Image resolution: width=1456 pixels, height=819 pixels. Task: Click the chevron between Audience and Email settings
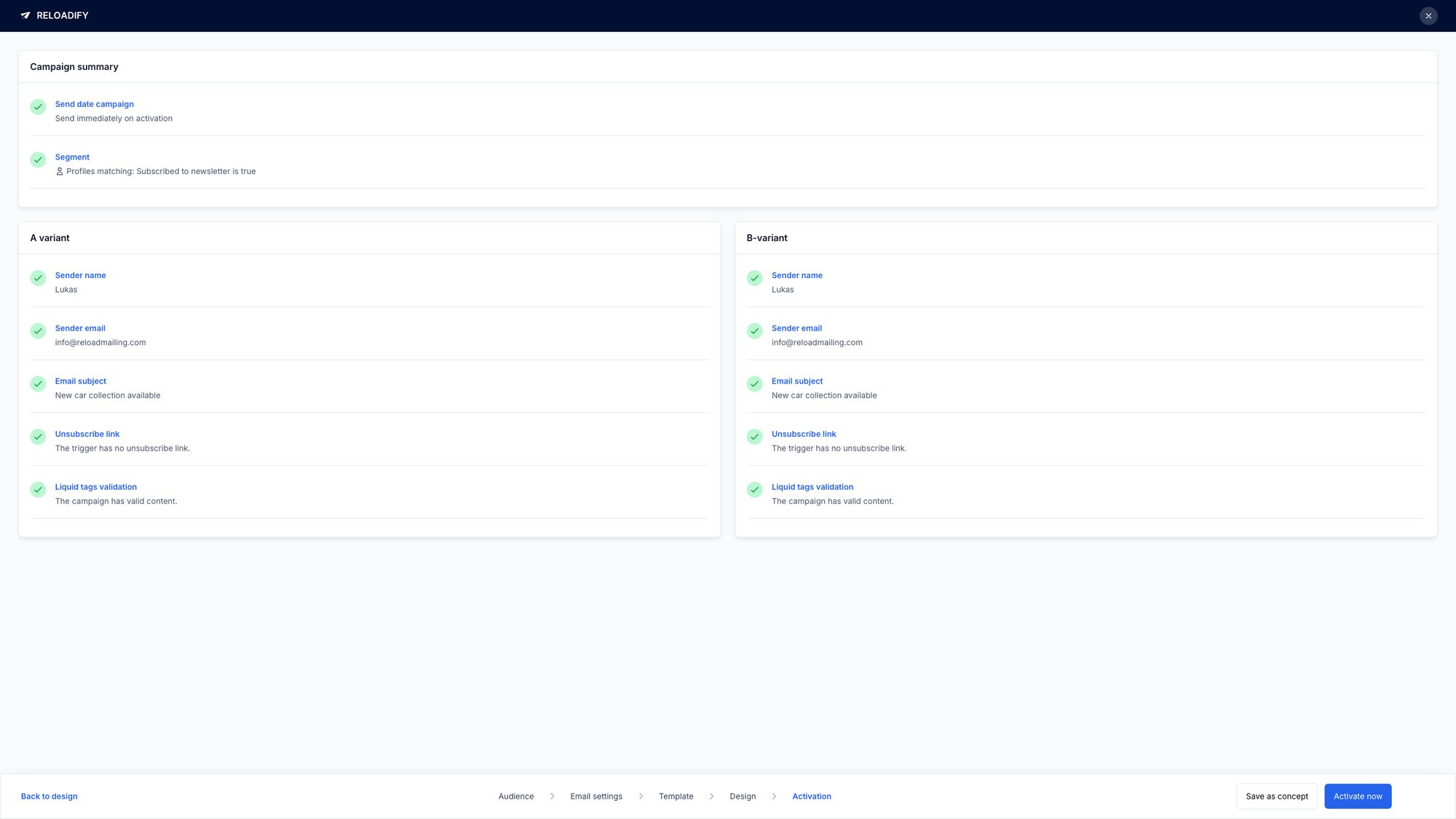552,796
